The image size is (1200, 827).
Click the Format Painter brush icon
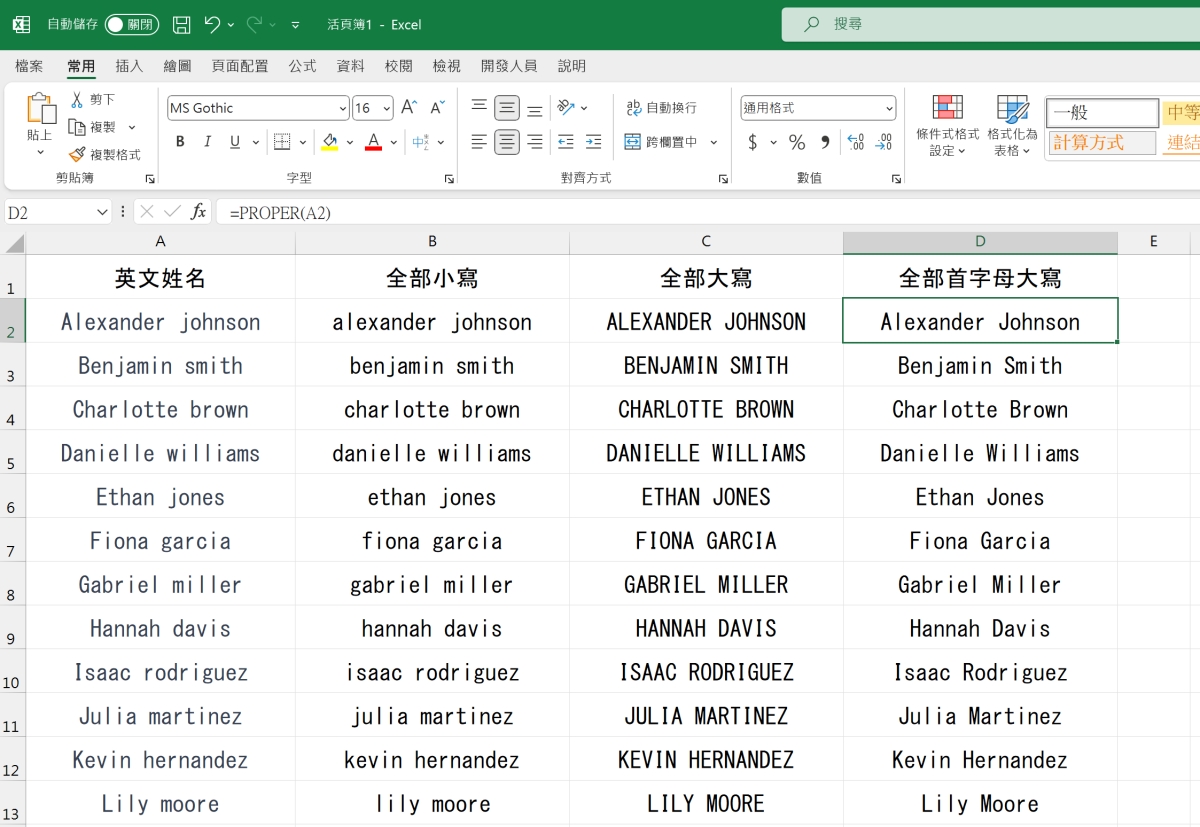[x=77, y=155]
